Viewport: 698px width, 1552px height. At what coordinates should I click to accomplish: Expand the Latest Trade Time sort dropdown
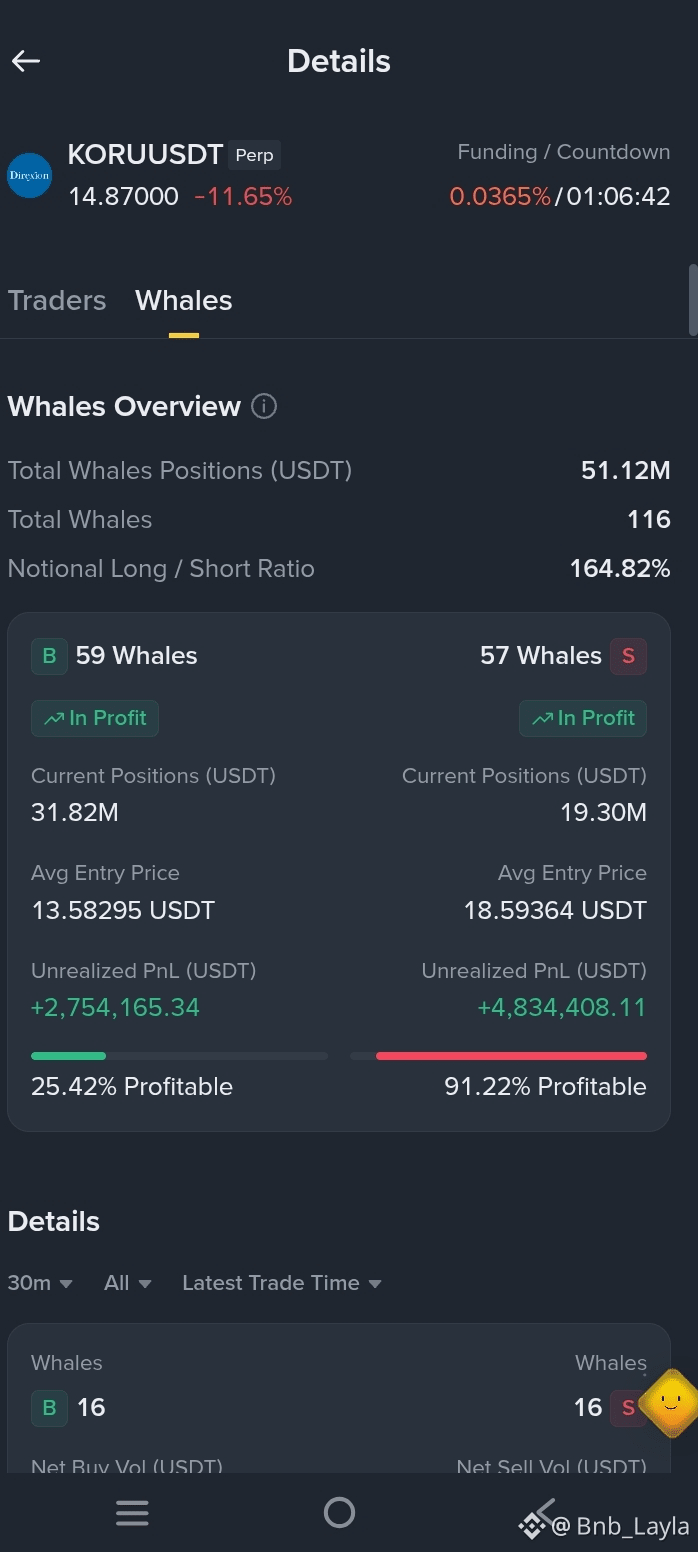tap(282, 1283)
